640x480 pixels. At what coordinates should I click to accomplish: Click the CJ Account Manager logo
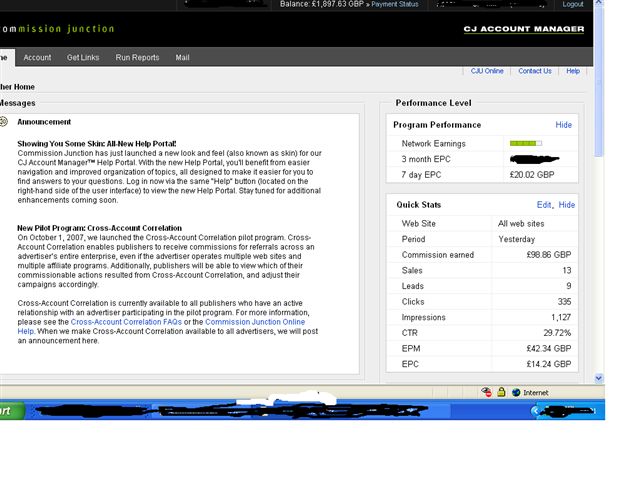point(524,29)
